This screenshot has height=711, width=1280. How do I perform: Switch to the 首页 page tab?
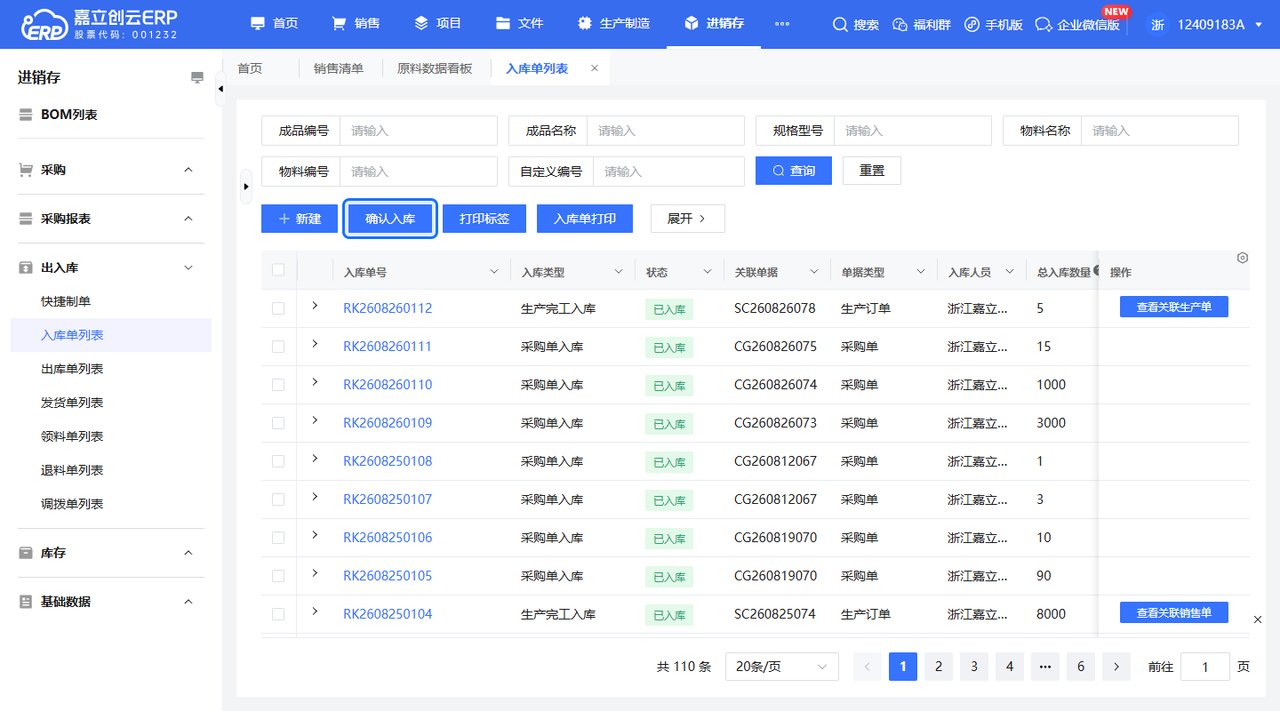249,68
